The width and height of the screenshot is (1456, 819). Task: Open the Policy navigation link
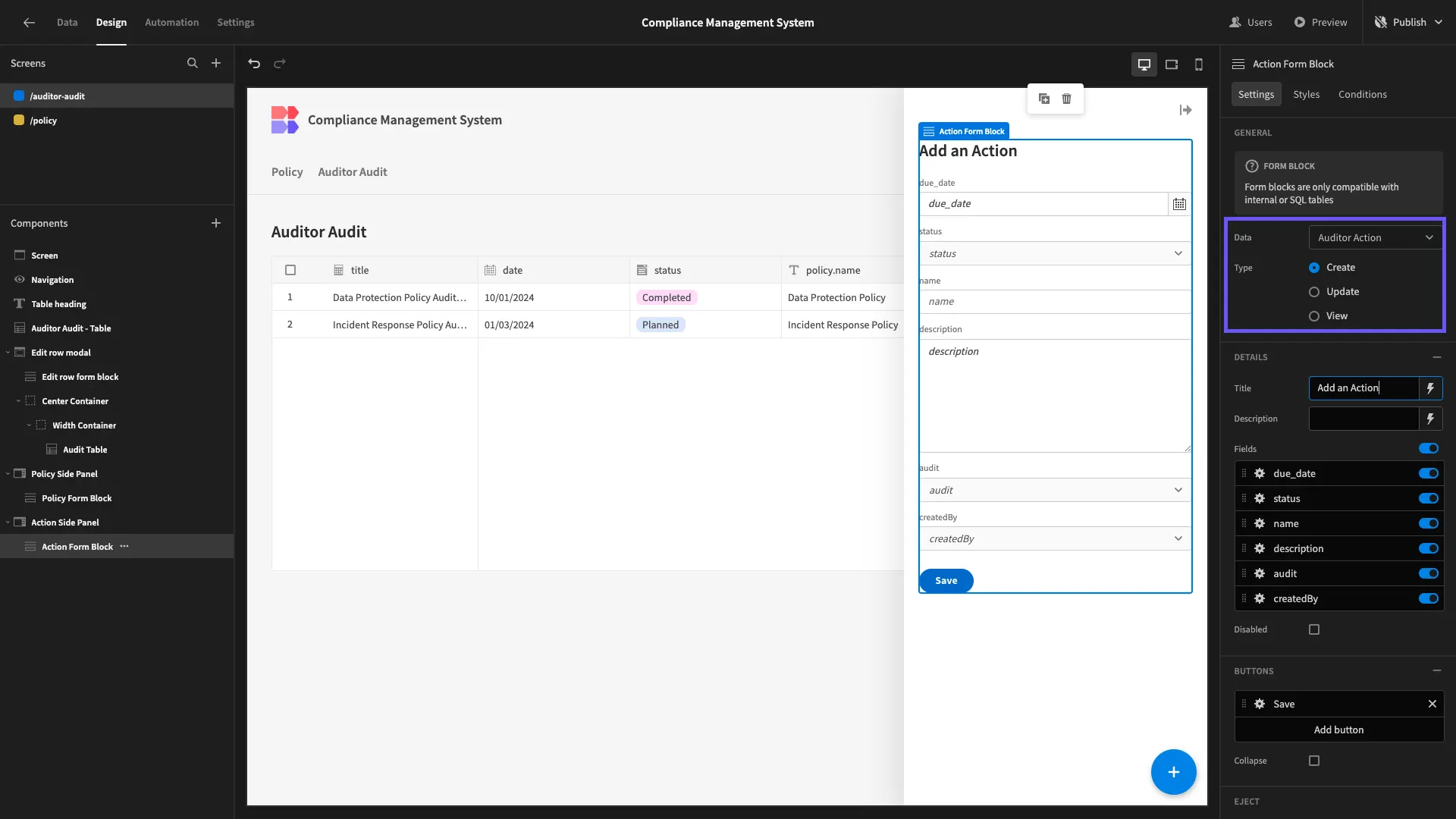pyautogui.click(x=287, y=172)
